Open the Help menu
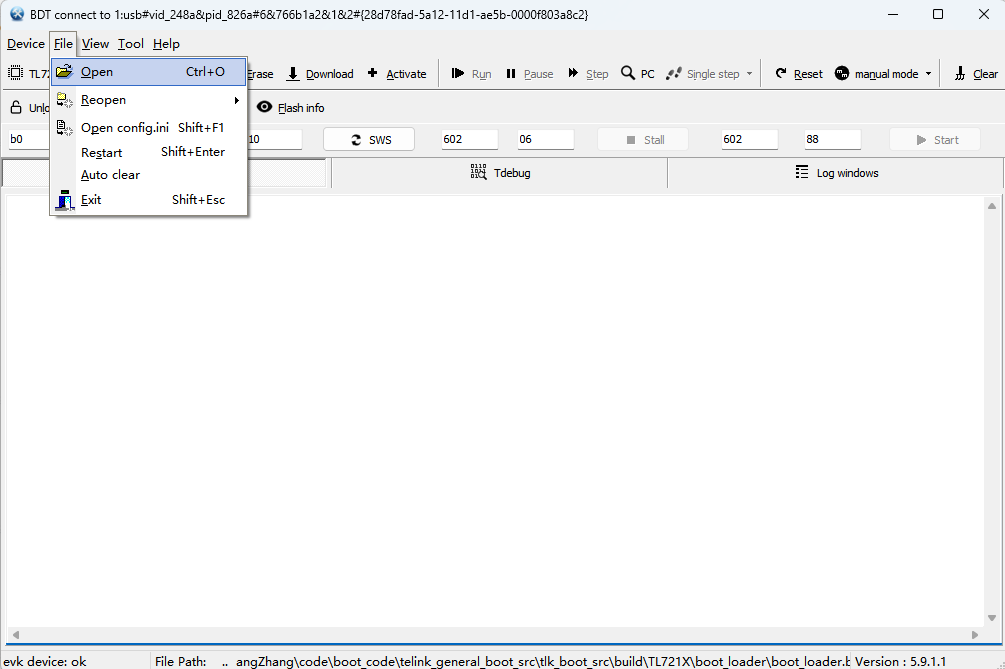The height and width of the screenshot is (669, 1005). (x=166, y=44)
